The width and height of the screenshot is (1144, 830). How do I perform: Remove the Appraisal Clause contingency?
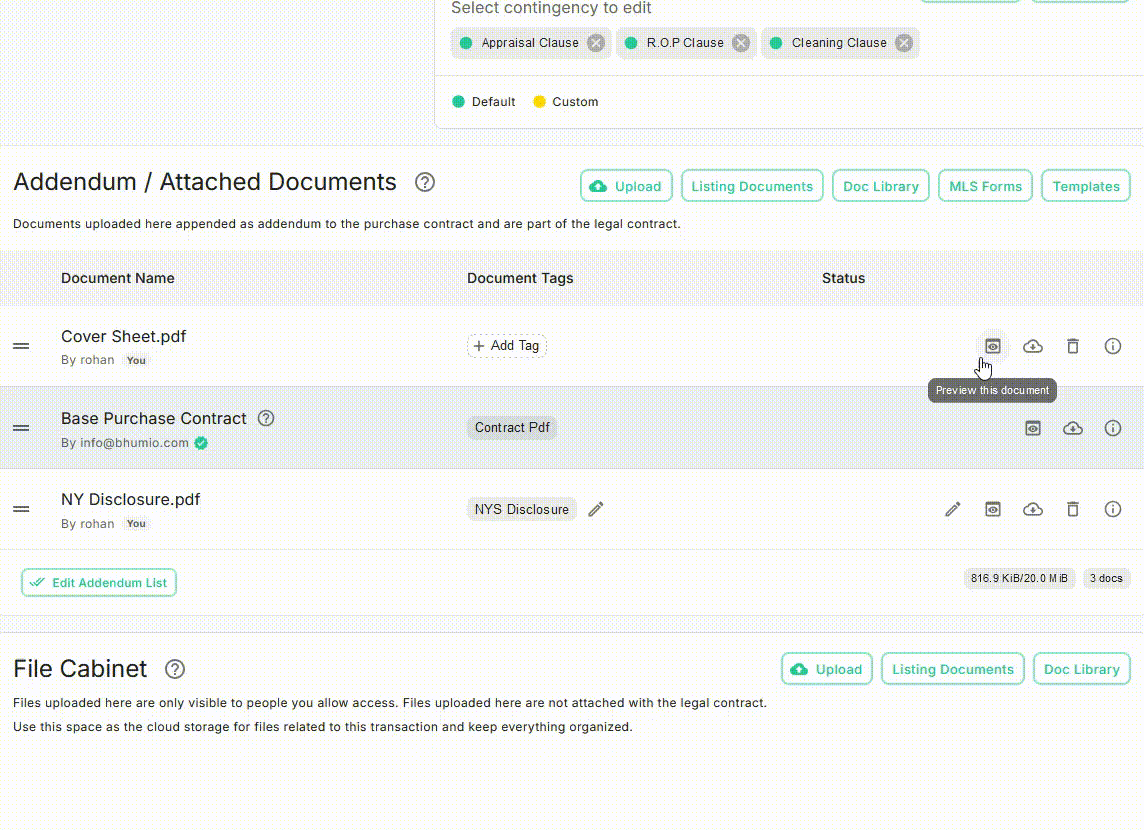pyautogui.click(x=595, y=43)
